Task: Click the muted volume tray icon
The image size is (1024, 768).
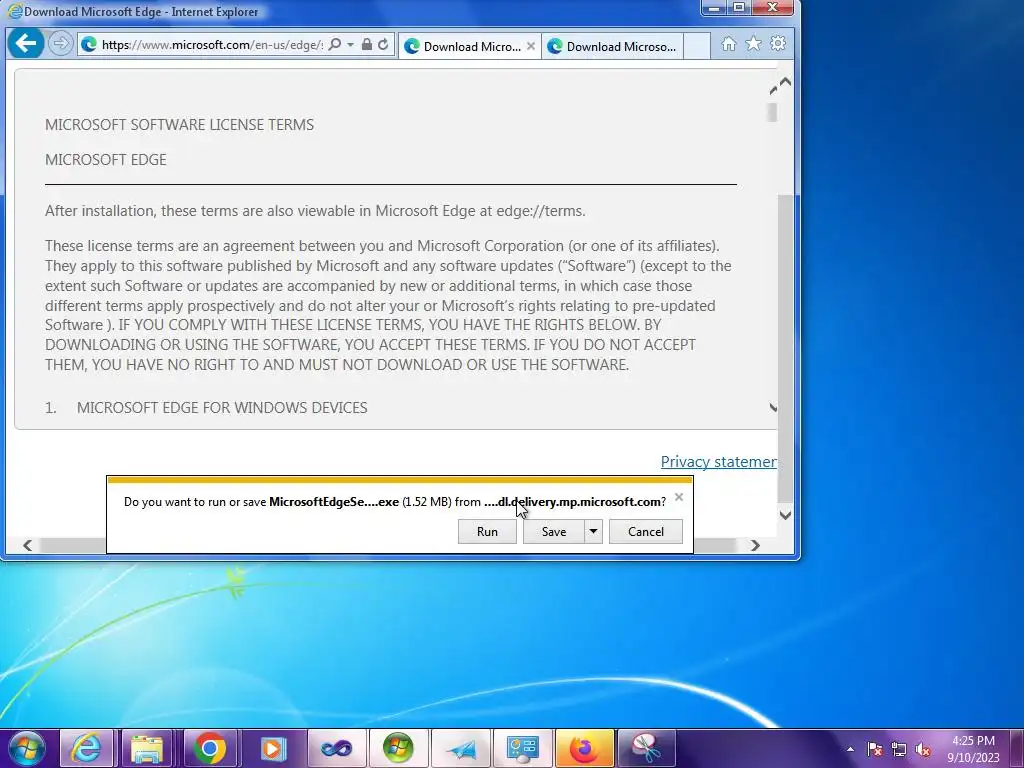Action: point(923,749)
